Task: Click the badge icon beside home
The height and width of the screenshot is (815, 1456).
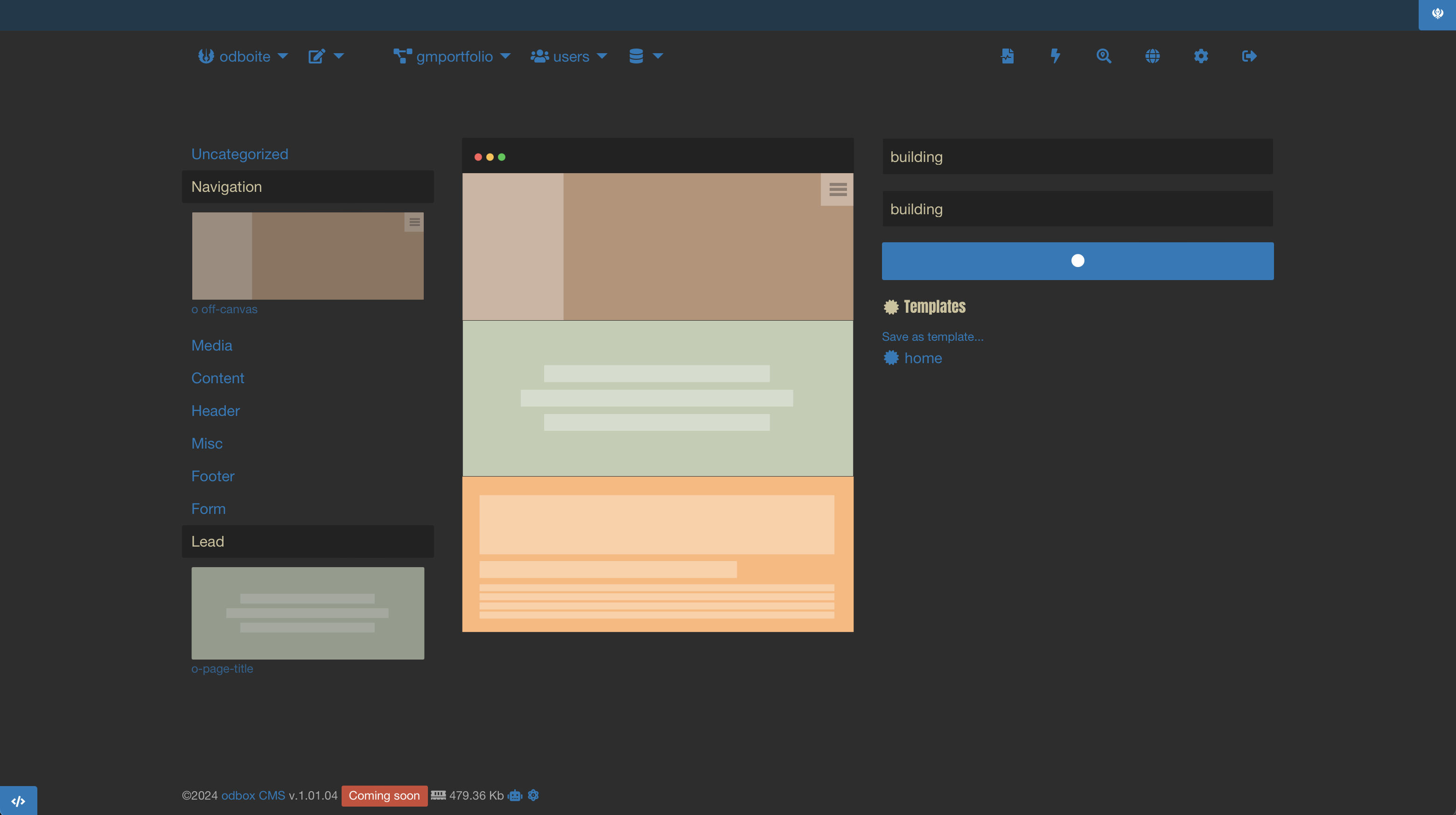Action: point(891,358)
